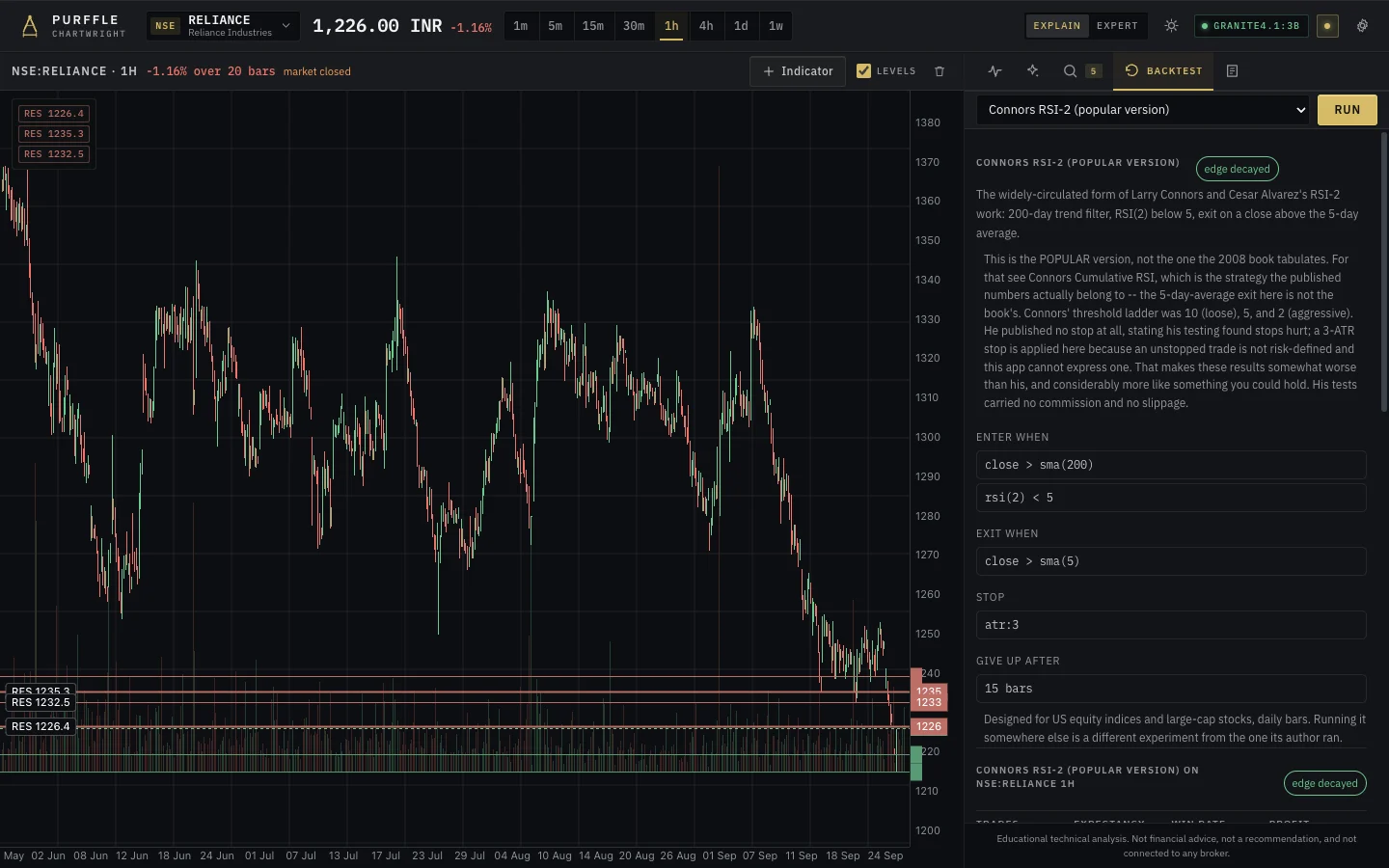This screenshot has height=868, width=1389.
Task: Open the NSE RELIANCE symbol dropdown
Action: (223, 26)
